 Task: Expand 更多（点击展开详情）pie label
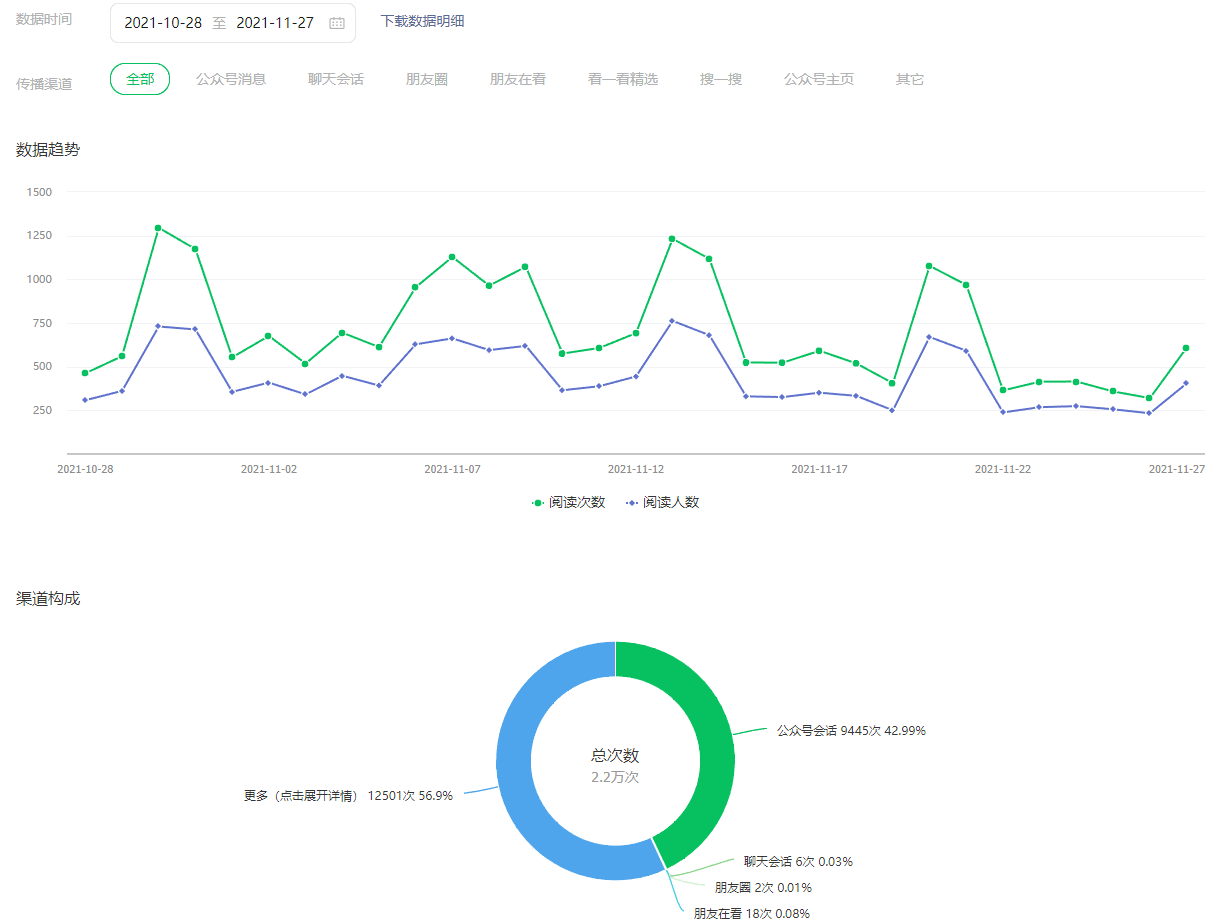(x=348, y=796)
